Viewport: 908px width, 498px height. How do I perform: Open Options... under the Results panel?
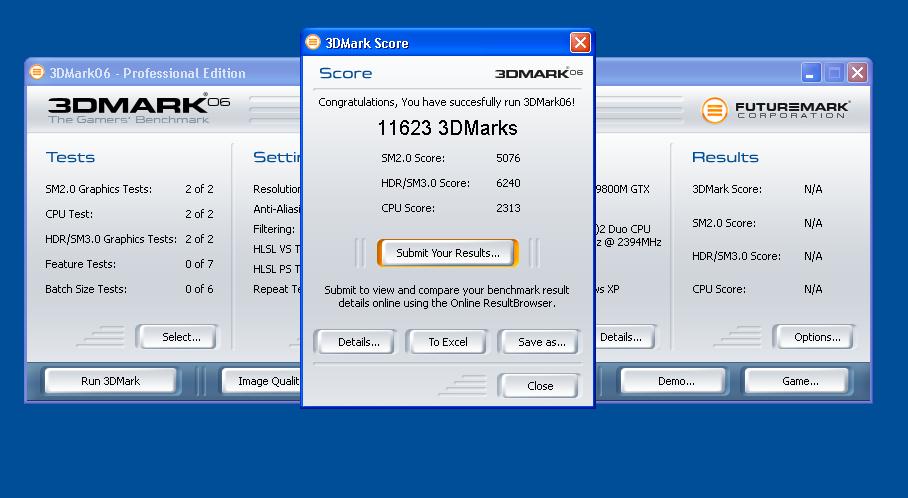click(814, 337)
